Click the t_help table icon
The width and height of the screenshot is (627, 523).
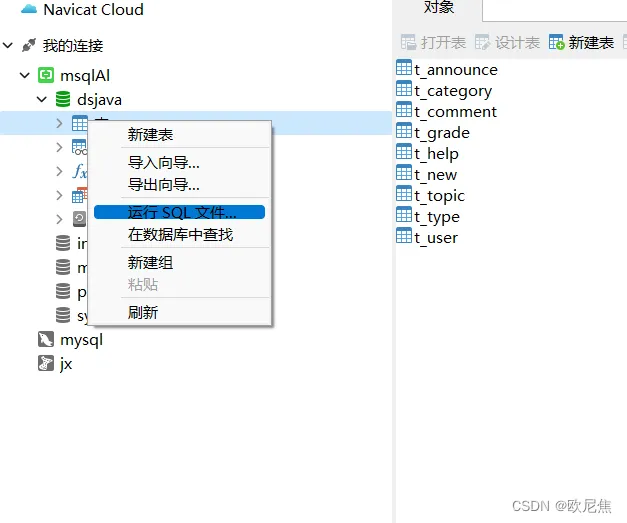(x=404, y=151)
